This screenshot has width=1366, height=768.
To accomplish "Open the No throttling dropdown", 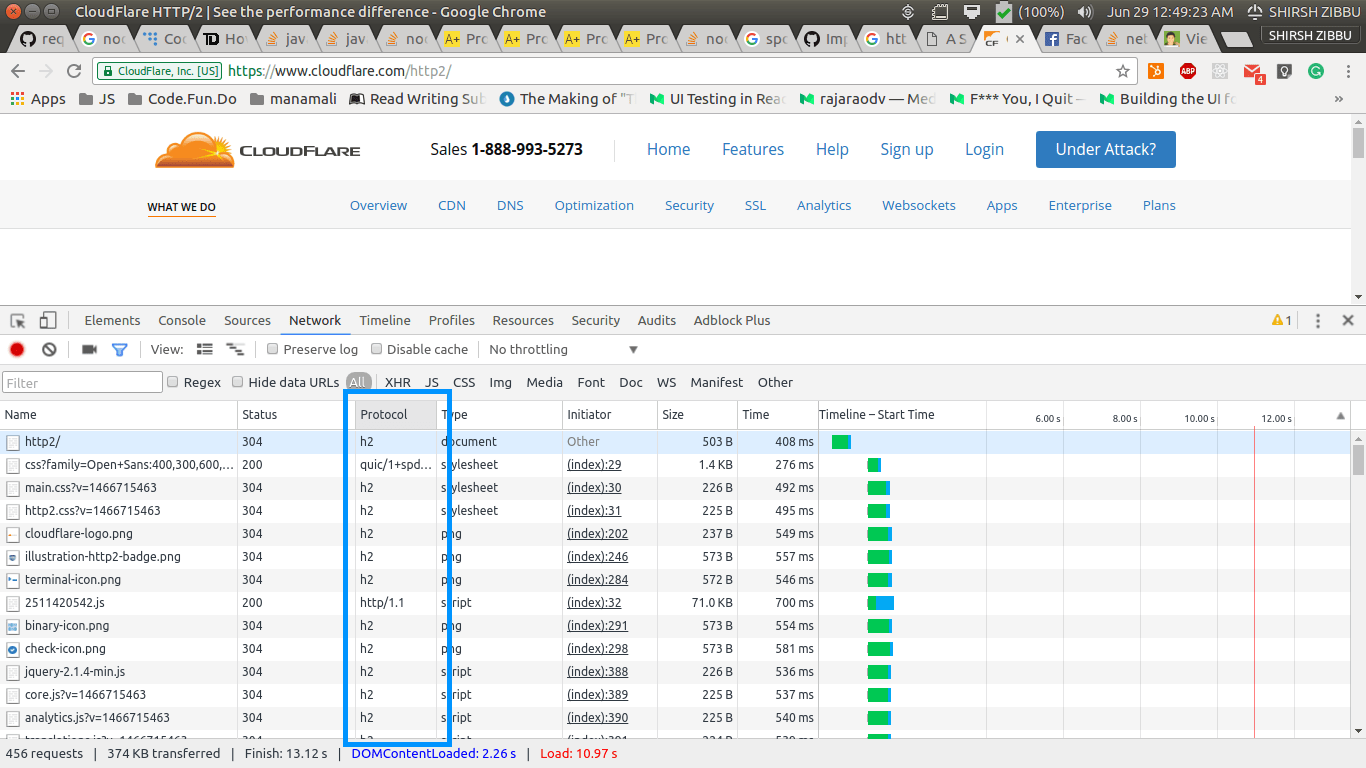I will point(563,349).
